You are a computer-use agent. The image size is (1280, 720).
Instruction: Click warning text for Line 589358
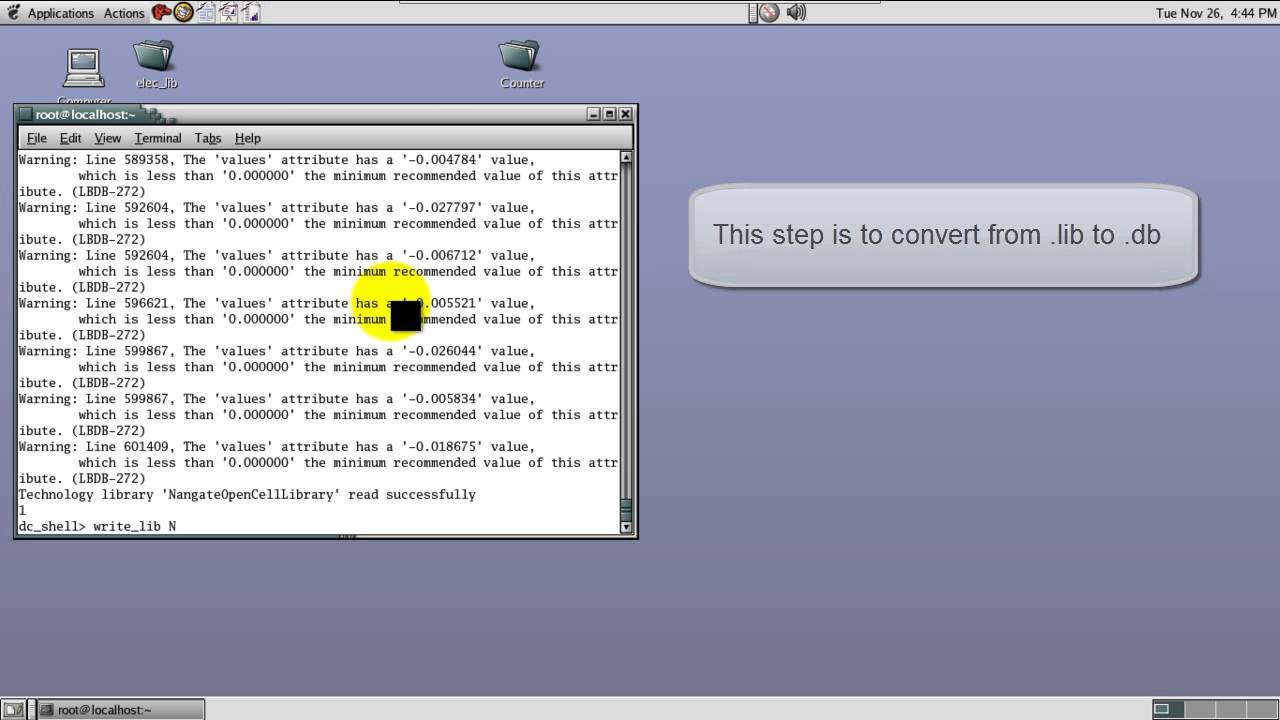point(318,175)
